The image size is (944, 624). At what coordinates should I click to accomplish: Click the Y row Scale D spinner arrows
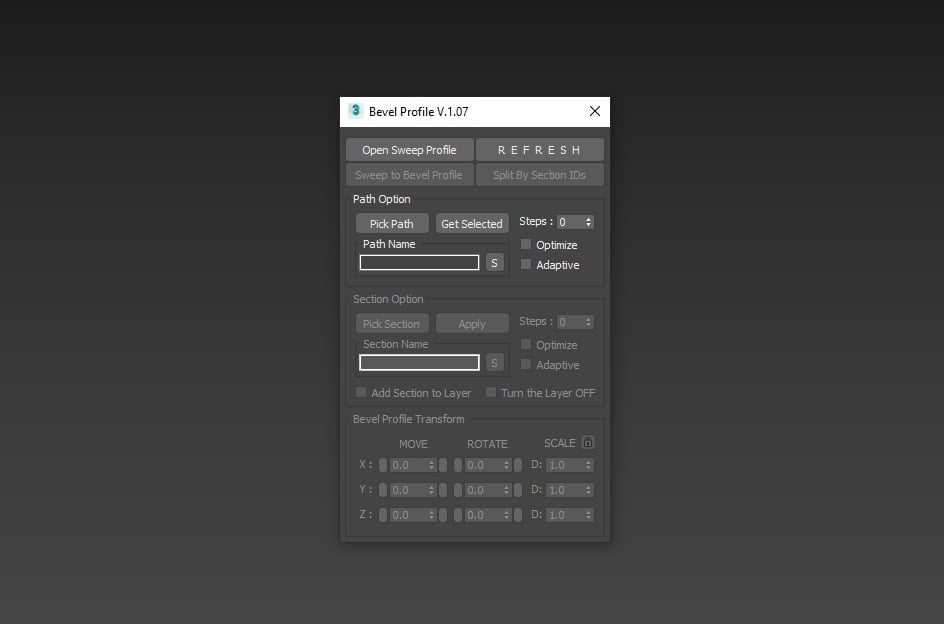click(x=588, y=490)
